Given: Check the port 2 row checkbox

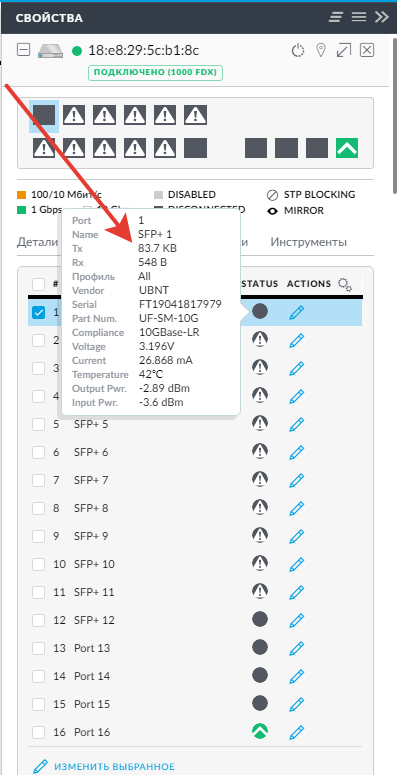Looking at the screenshot, I should tap(39, 340).
